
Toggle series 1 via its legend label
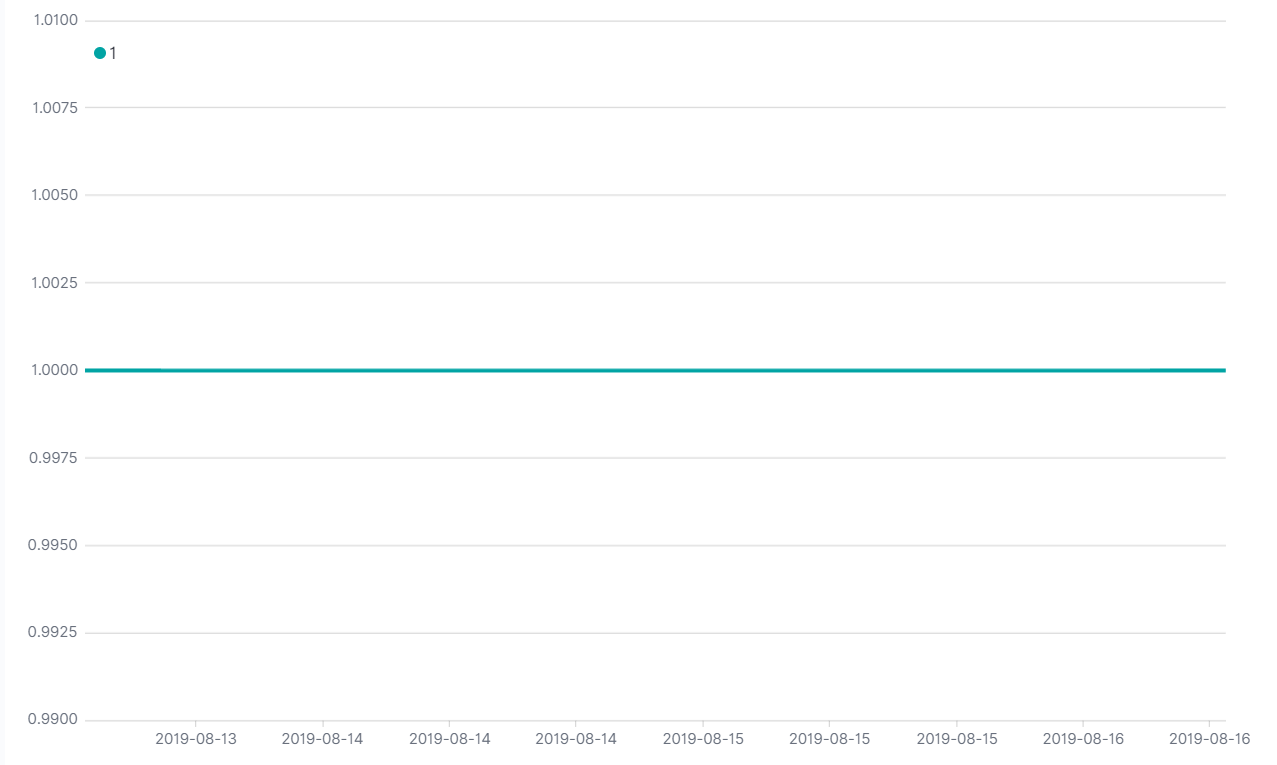[x=113, y=53]
